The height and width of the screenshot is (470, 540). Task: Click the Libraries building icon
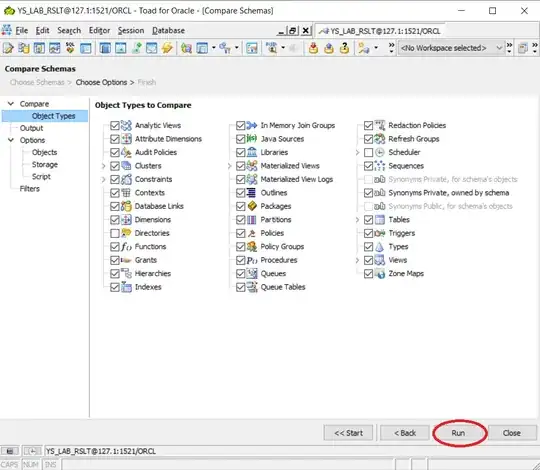click(x=252, y=152)
